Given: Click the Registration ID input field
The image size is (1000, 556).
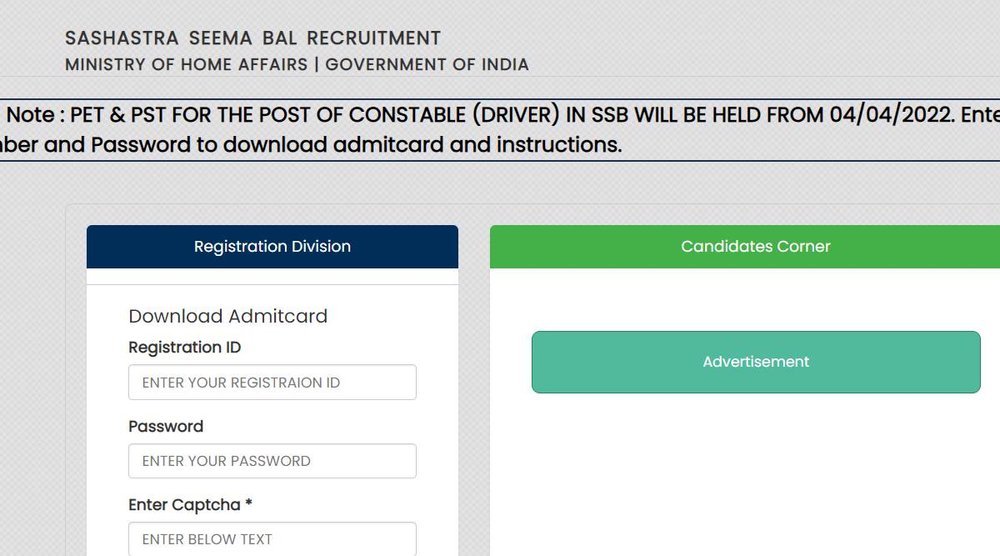Looking at the screenshot, I should (272, 382).
